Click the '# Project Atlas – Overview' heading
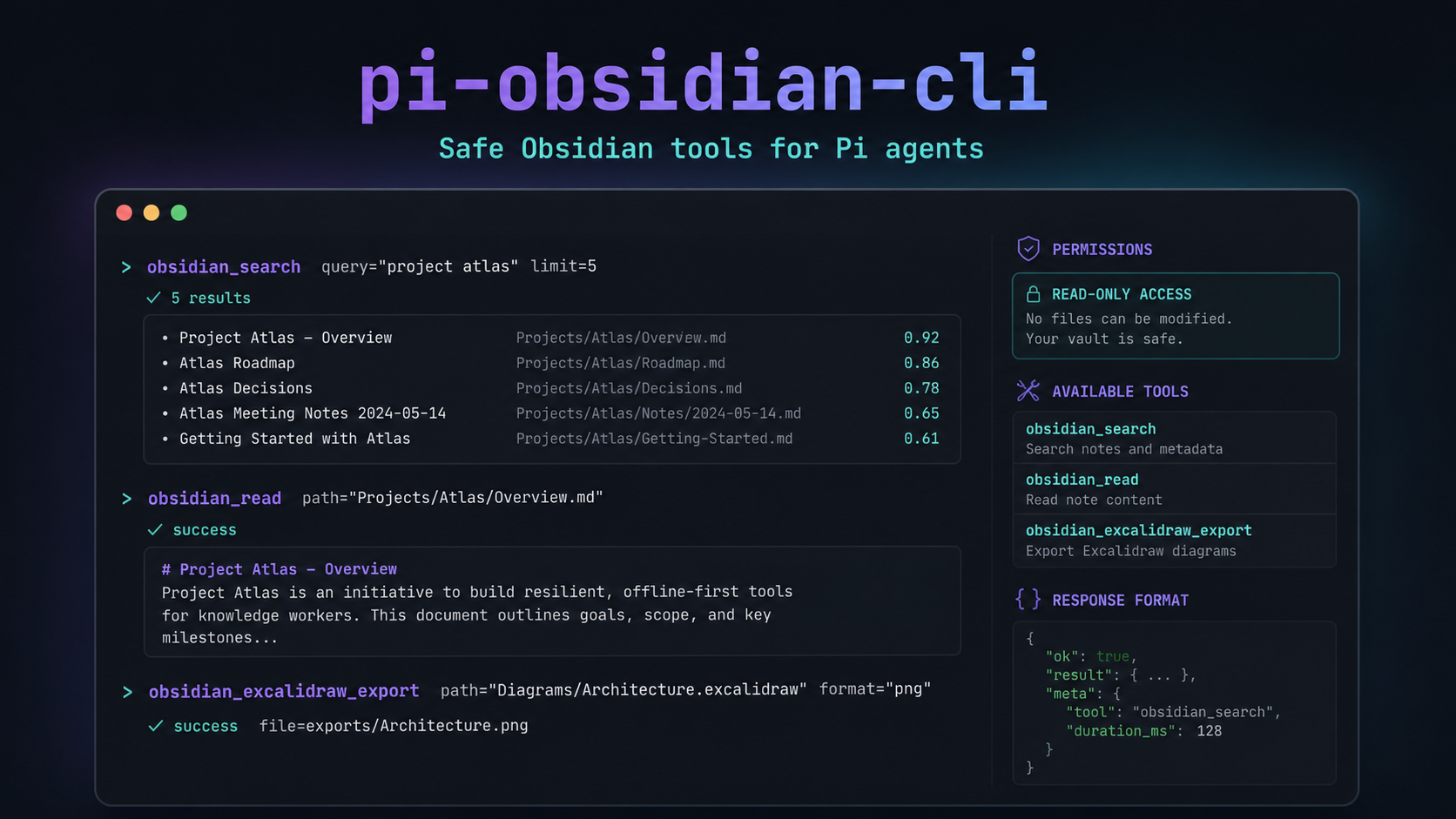The height and width of the screenshot is (819, 1456). pyautogui.click(x=280, y=569)
